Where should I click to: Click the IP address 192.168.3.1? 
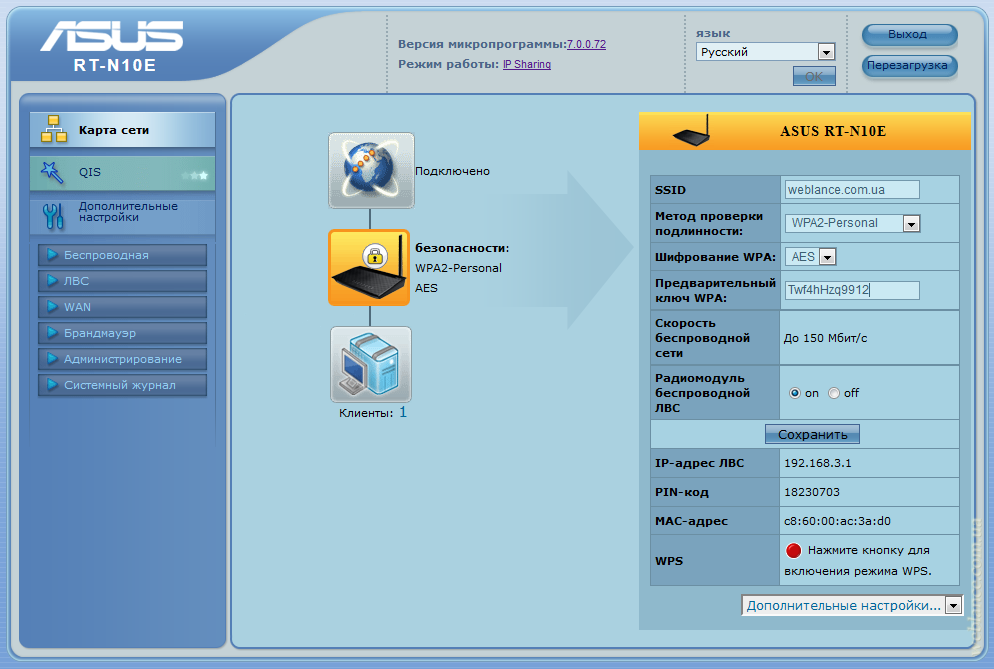click(x=818, y=463)
